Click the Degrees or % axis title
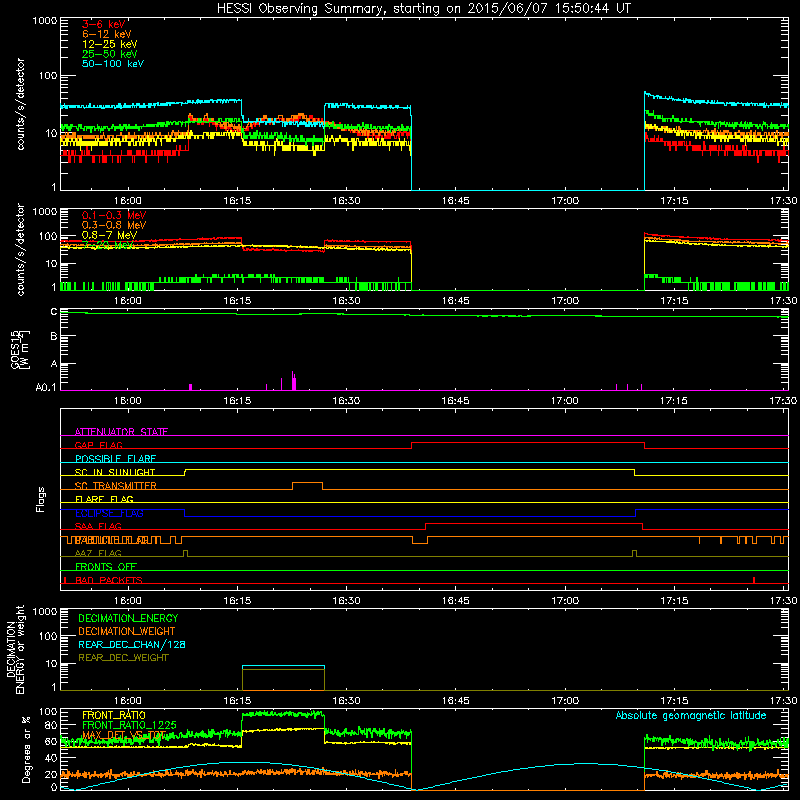 pos(26,749)
